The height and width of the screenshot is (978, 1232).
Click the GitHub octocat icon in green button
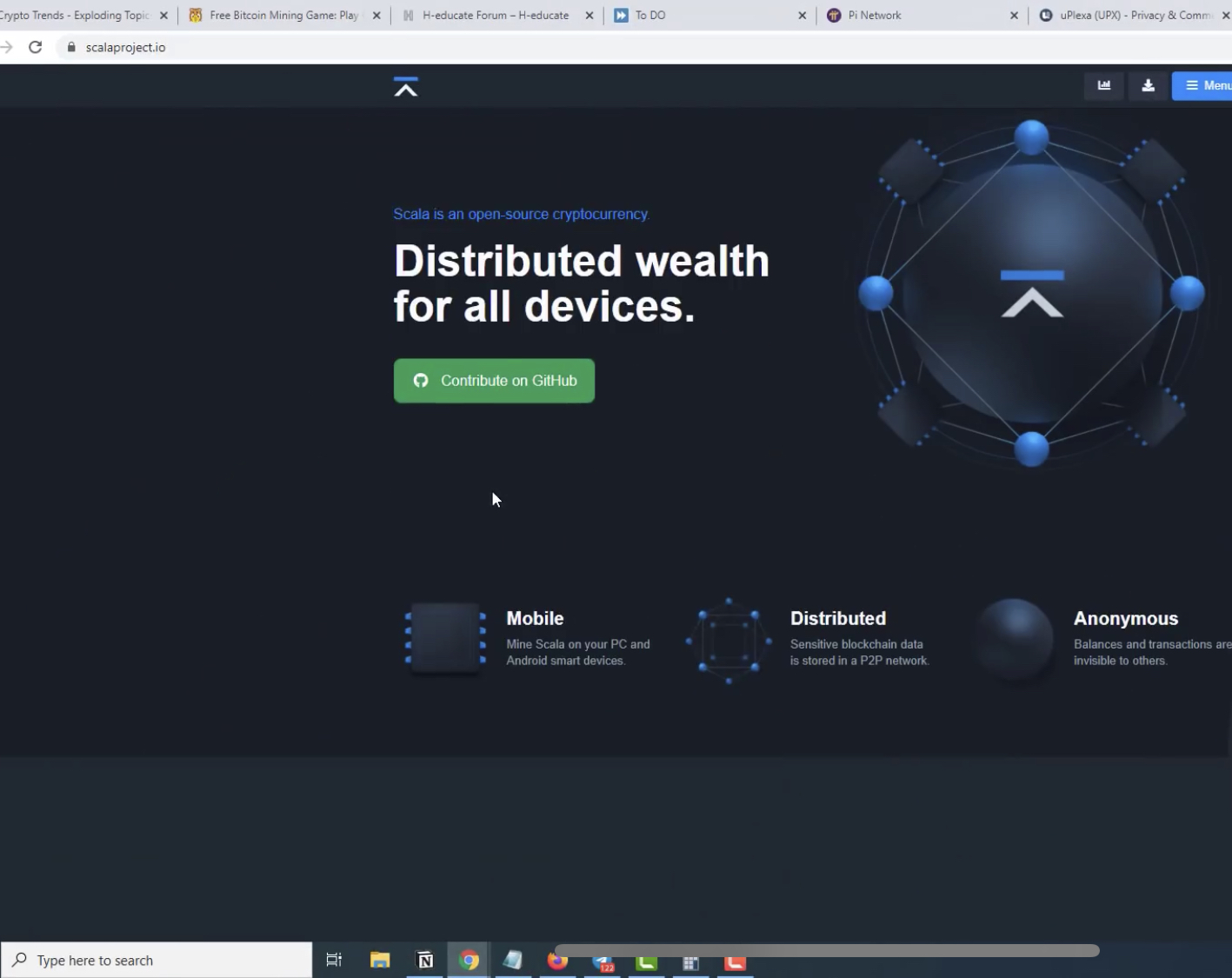point(421,381)
